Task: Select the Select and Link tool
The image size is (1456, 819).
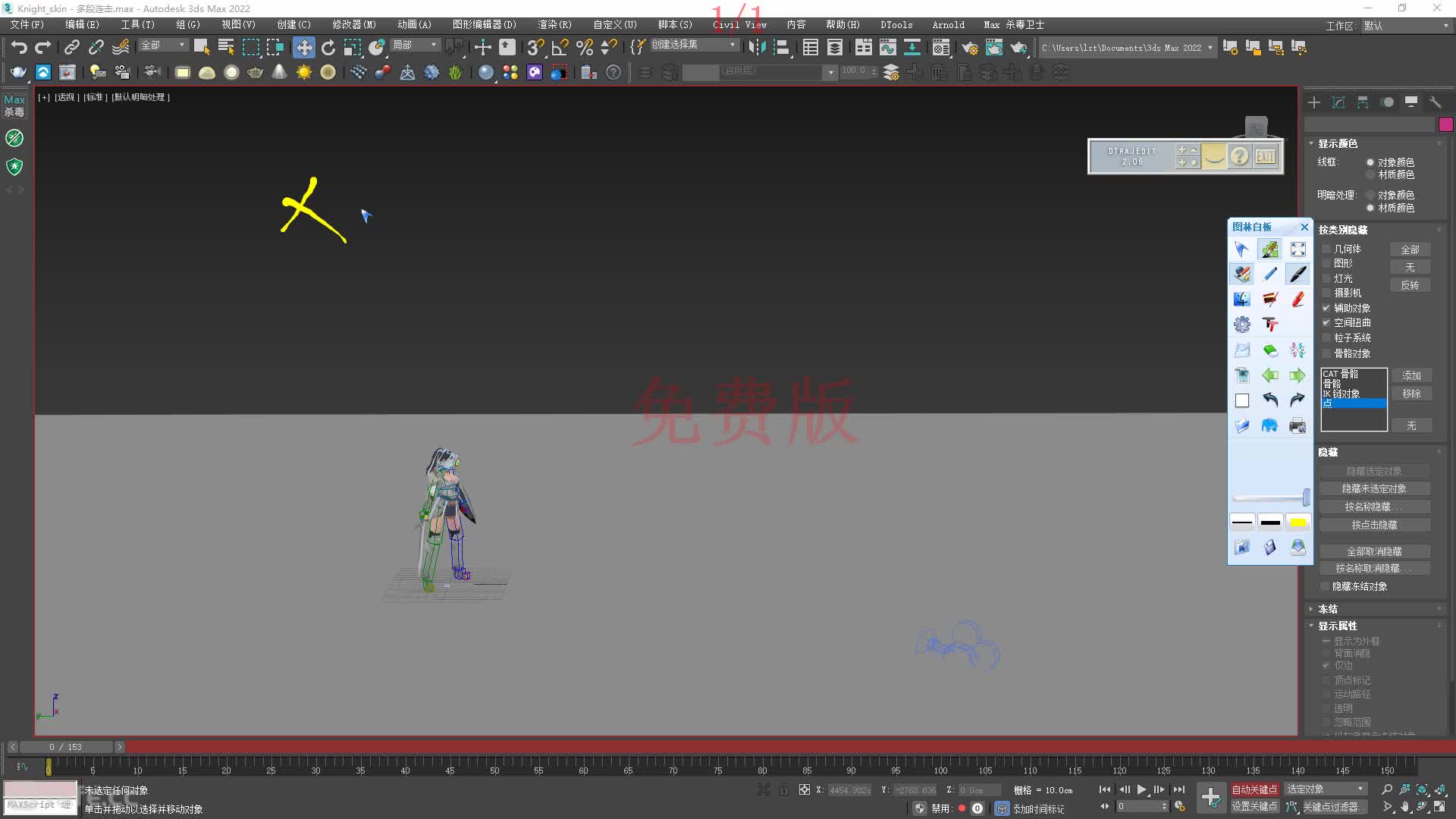Action: [71, 47]
